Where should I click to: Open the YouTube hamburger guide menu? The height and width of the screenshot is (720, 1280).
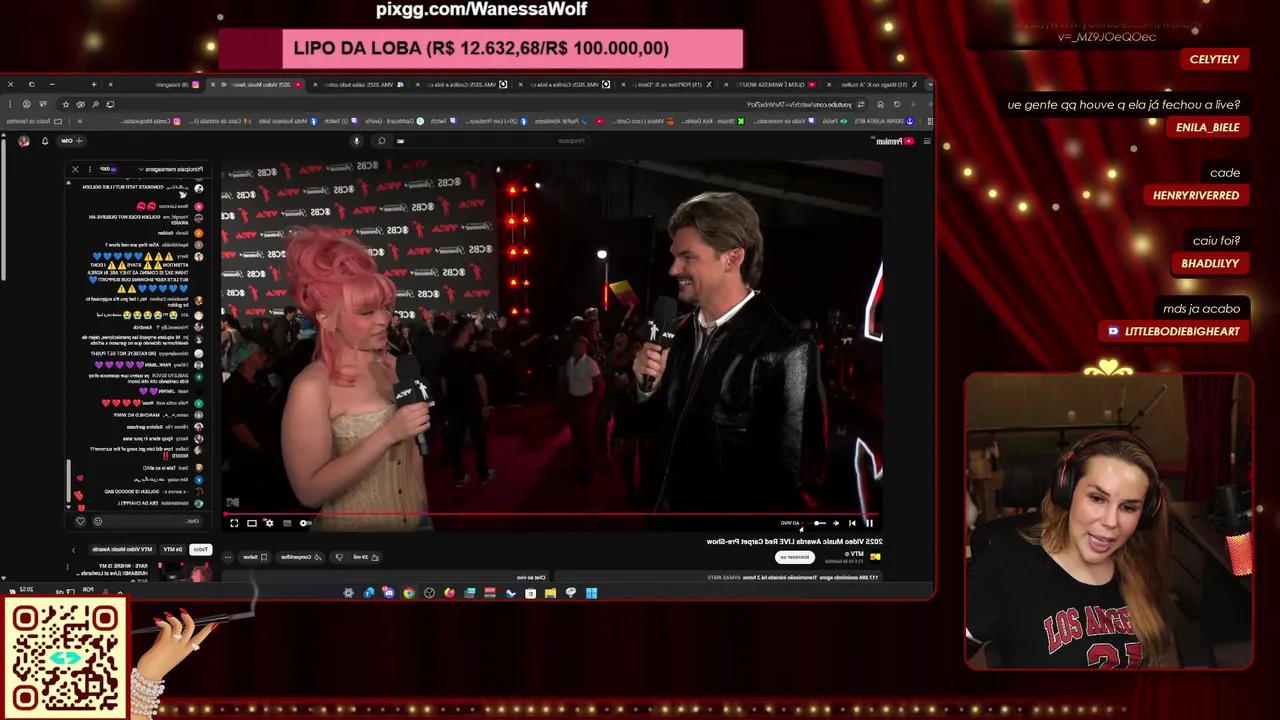click(927, 141)
